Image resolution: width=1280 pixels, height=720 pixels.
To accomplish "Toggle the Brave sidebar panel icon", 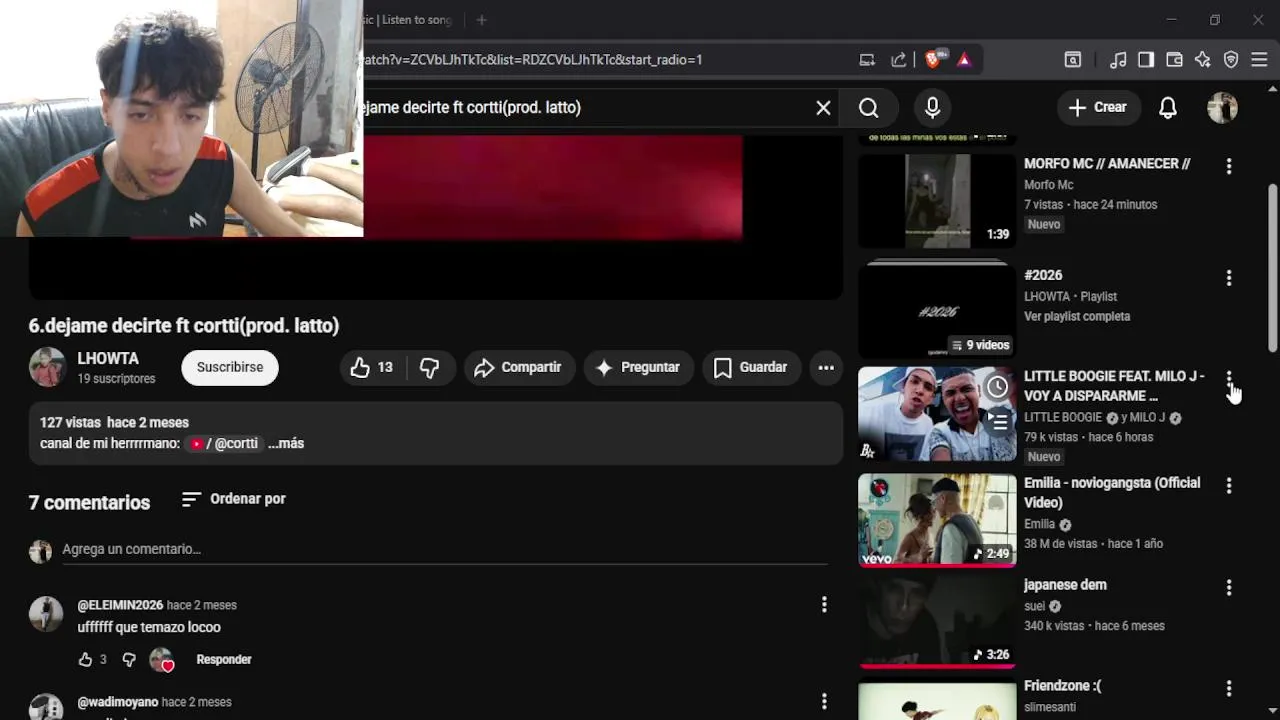I will tap(1146, 60).
